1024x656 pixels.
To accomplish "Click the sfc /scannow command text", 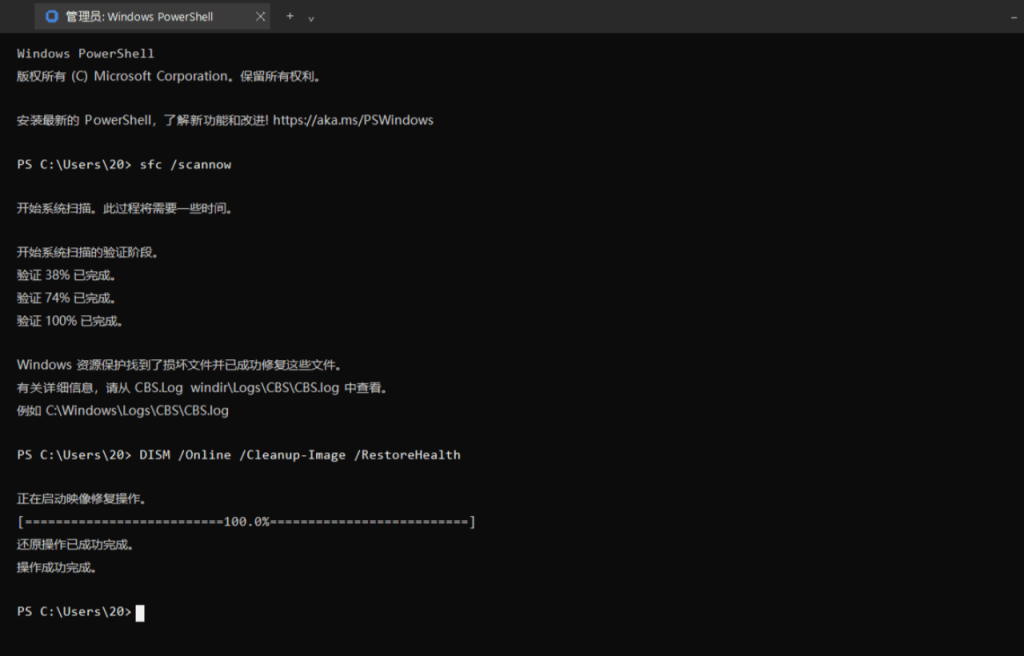I will pos(185,165).
